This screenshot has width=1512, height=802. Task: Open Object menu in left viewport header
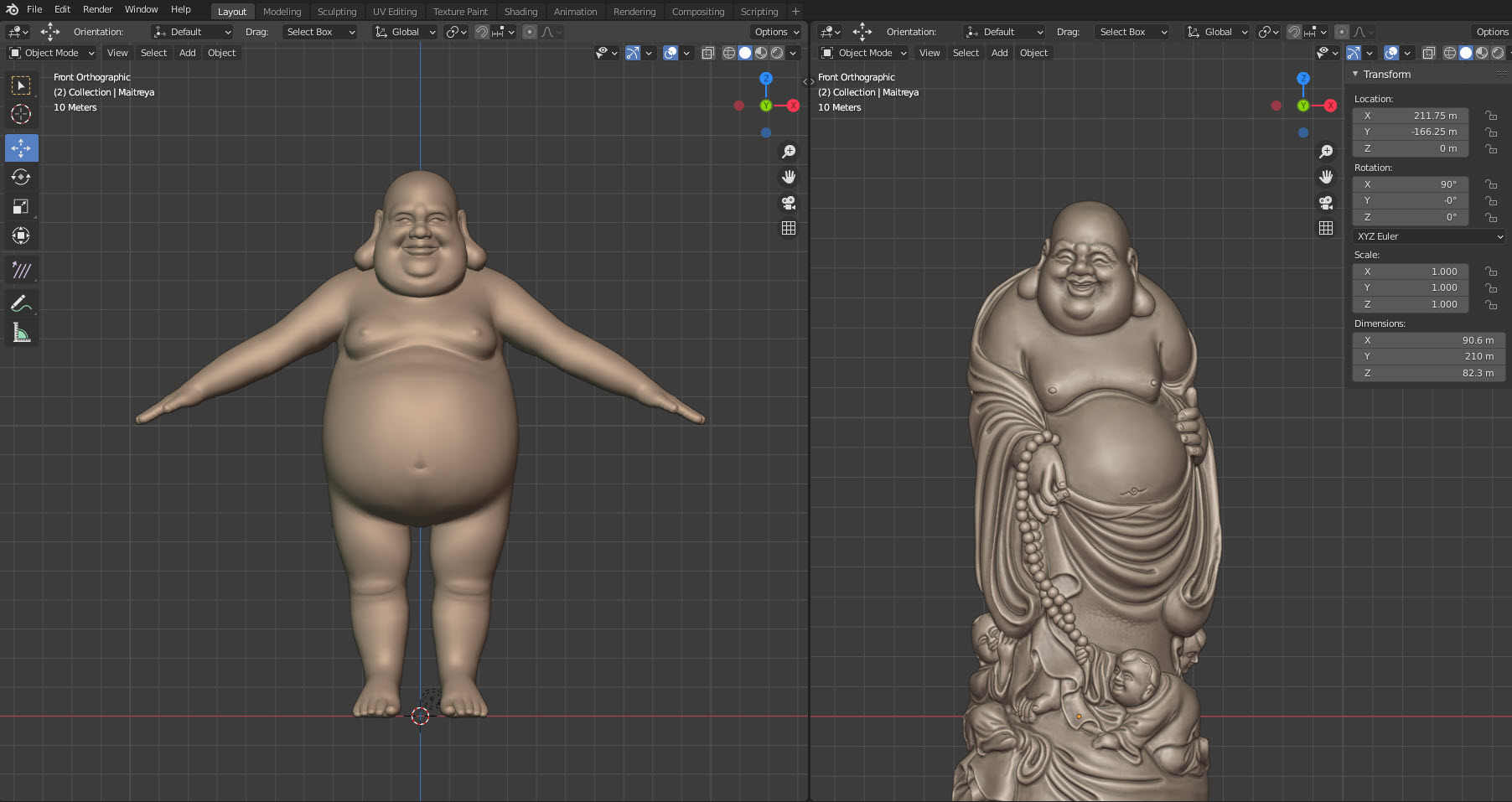pos(222,53)
